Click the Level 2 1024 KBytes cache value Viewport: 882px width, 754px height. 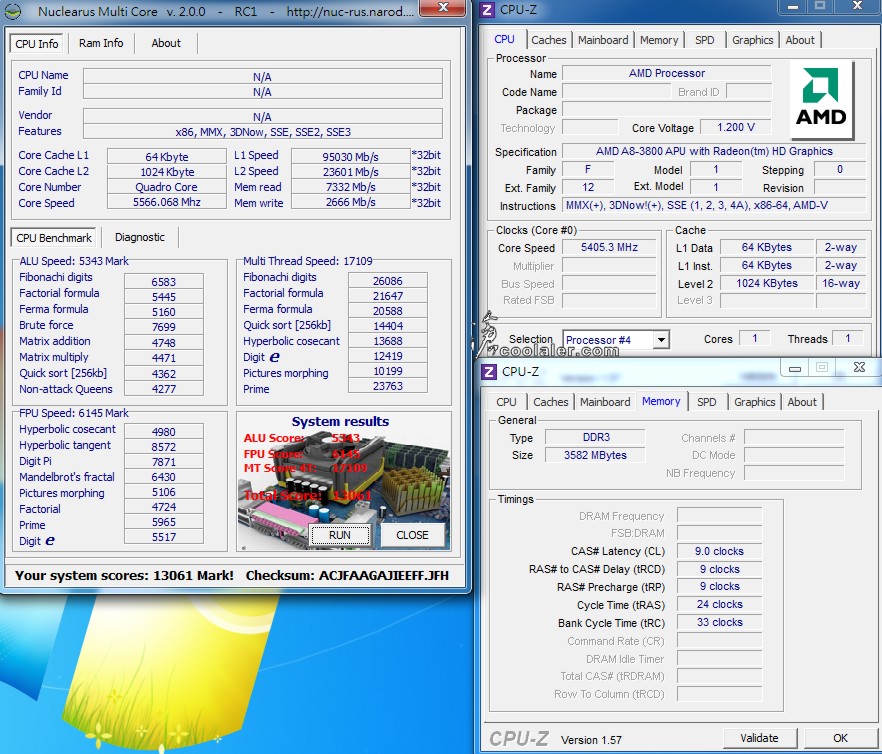(767, 284)
